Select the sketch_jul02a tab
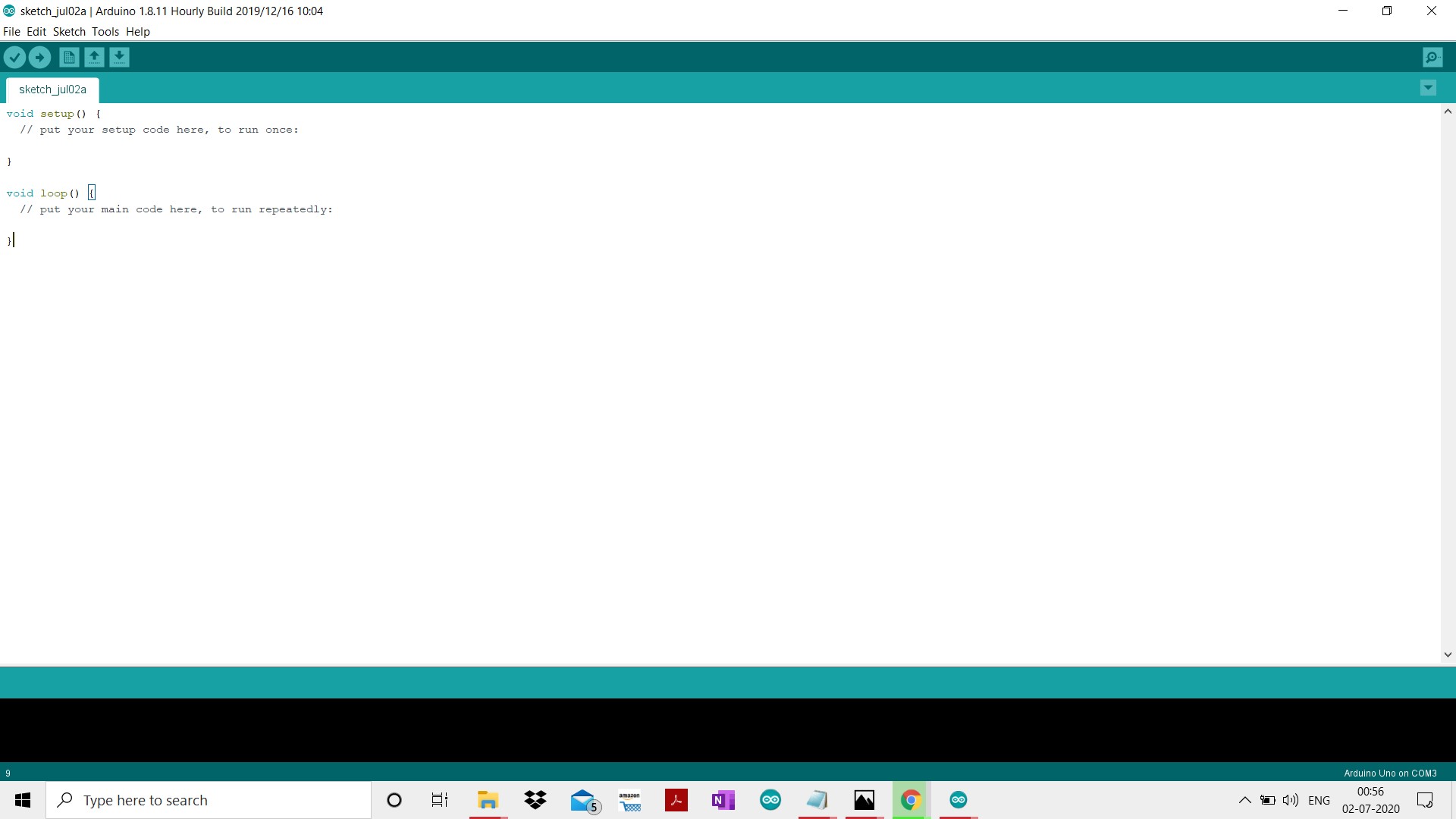 click(x=52, y=89)
